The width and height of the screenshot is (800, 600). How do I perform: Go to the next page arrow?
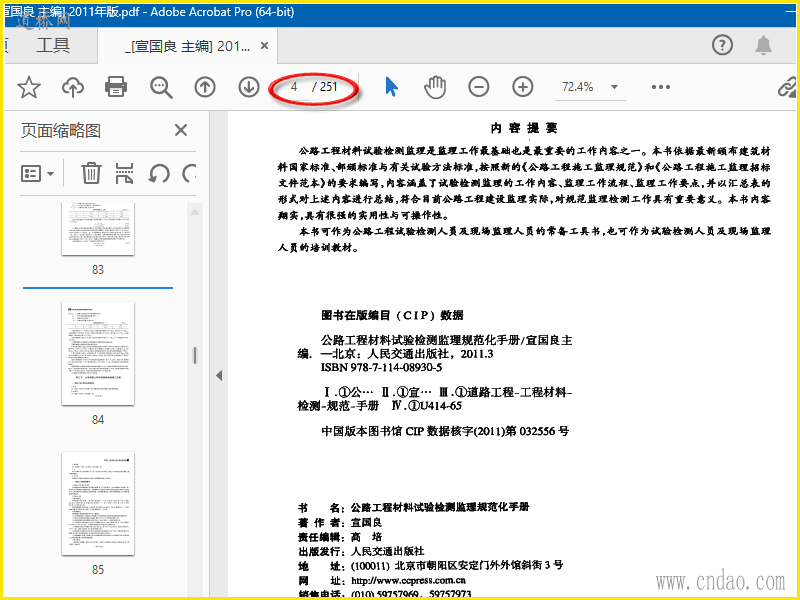click(x=249, y=87)
